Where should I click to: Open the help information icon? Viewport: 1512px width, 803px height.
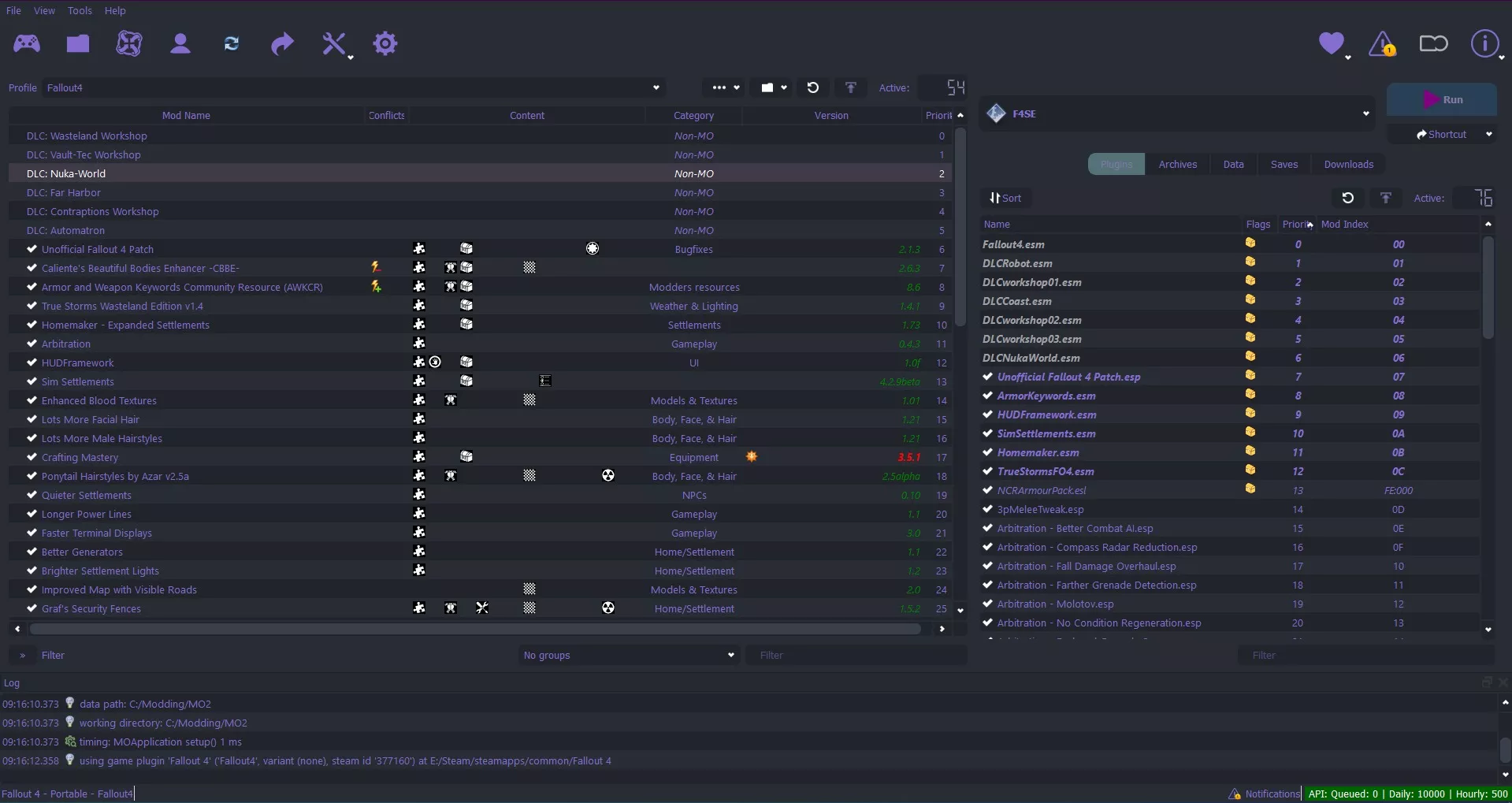click(x=1484, y=43)
